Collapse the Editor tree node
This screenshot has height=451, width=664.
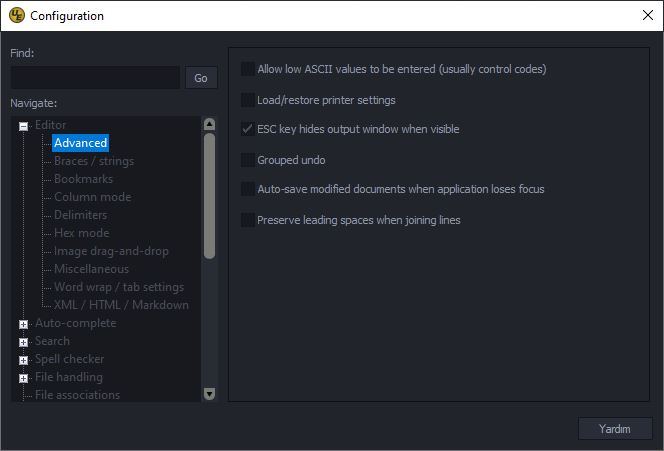[24, 126]
